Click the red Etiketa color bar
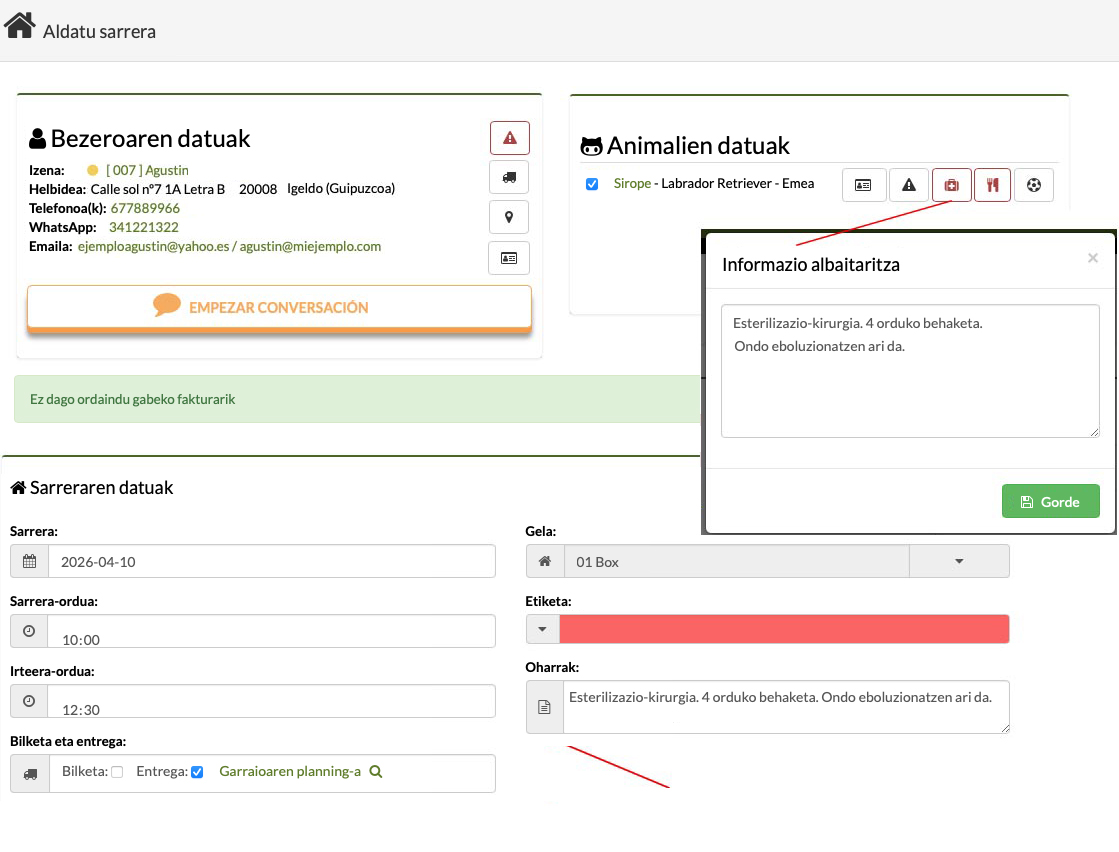 [x=784, y=629]
